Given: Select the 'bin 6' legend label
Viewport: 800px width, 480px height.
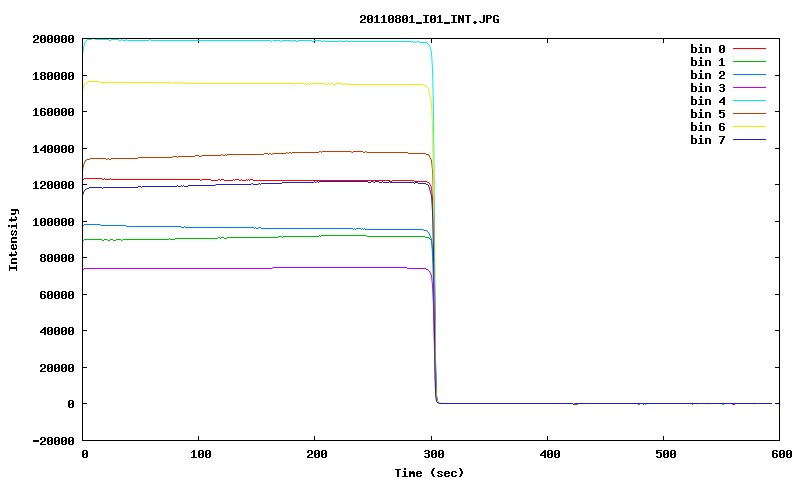Looking at the screenshot, I should 708,127.
